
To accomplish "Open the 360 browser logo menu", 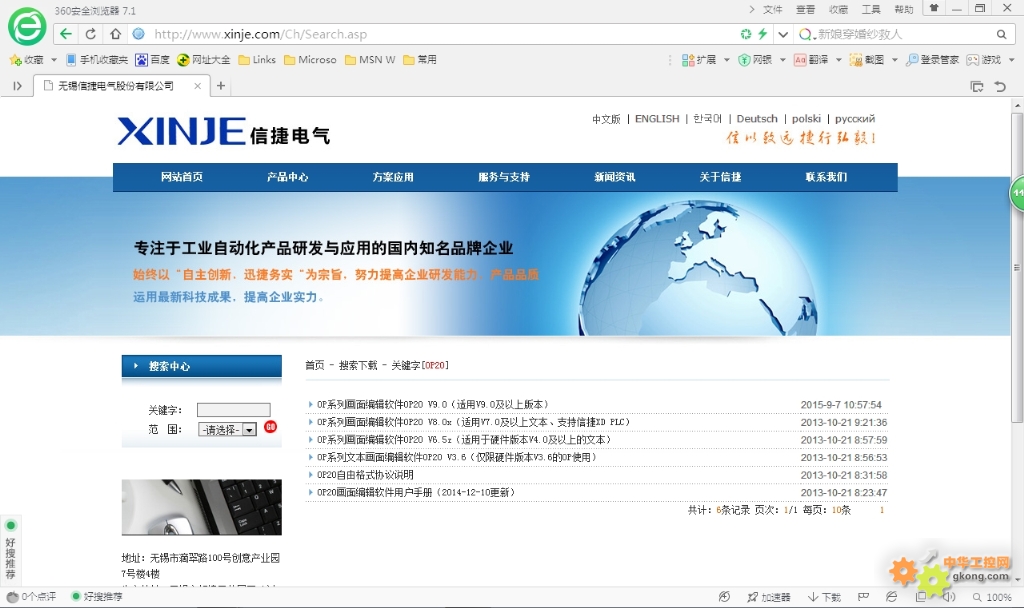I will tap(27, 27).
